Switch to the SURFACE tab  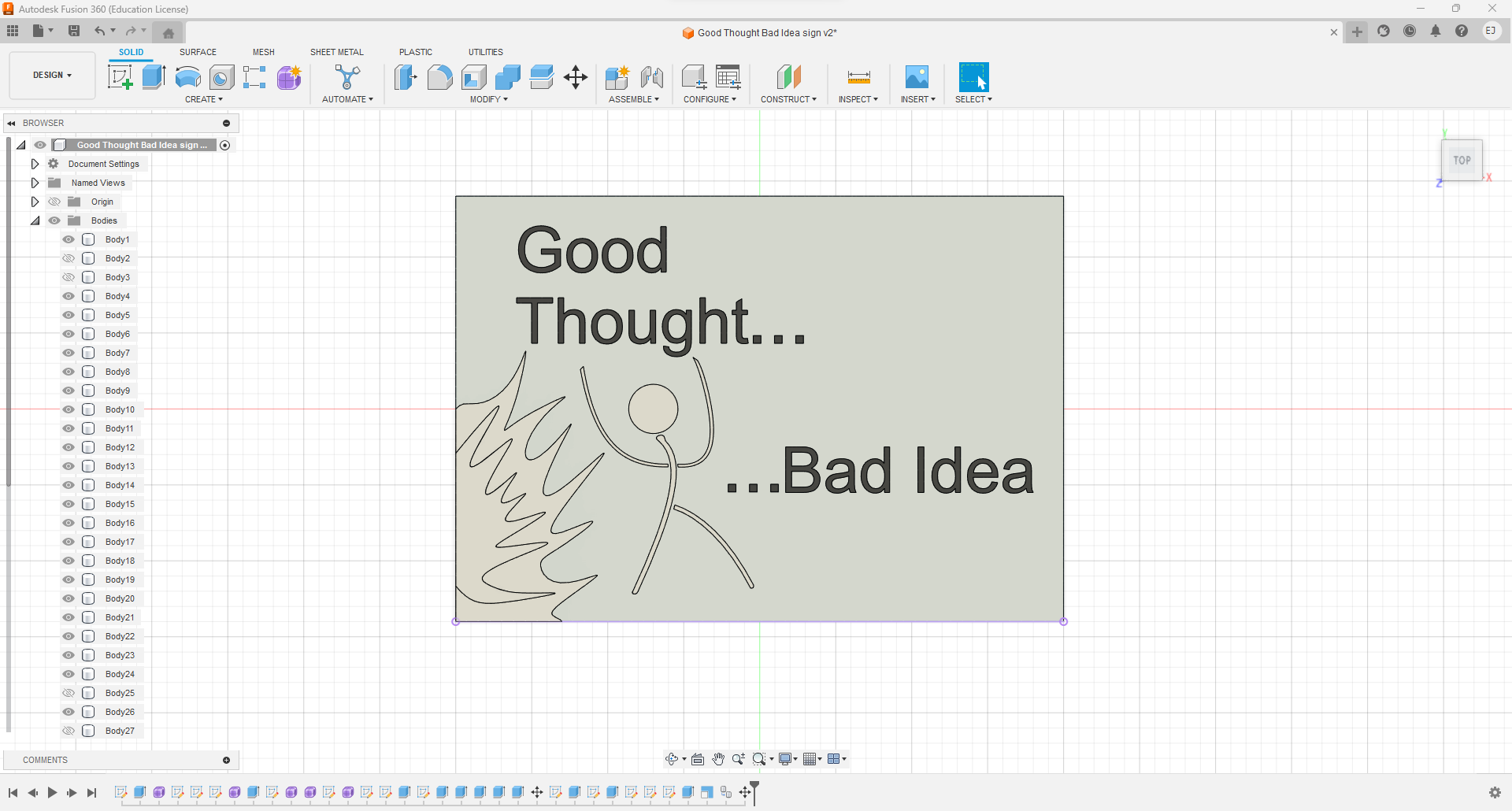coord(198,52)
